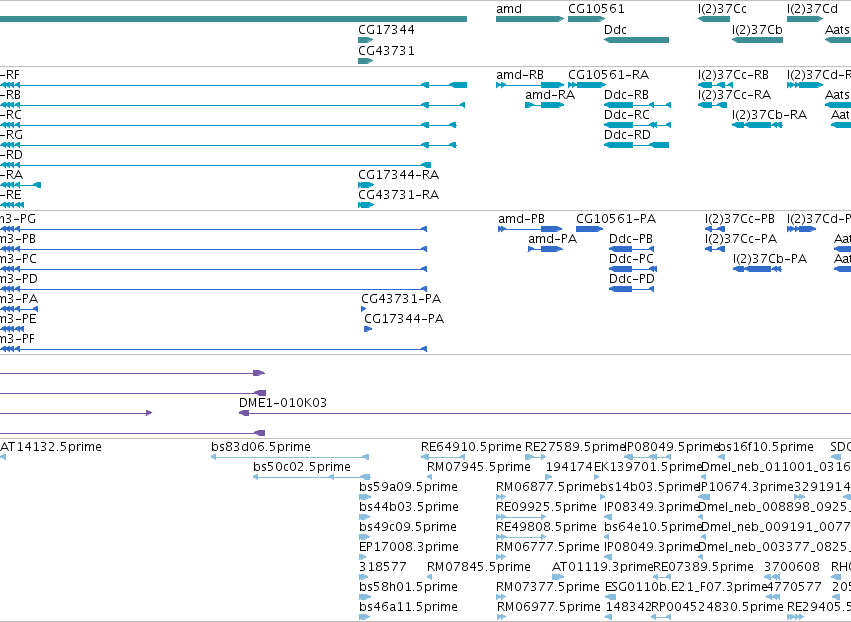The height and width of the screenshot is (622, 851).
Task: Select the l(2)37Cb gene label
Action: pyautogui.click(x=757, y=29)
